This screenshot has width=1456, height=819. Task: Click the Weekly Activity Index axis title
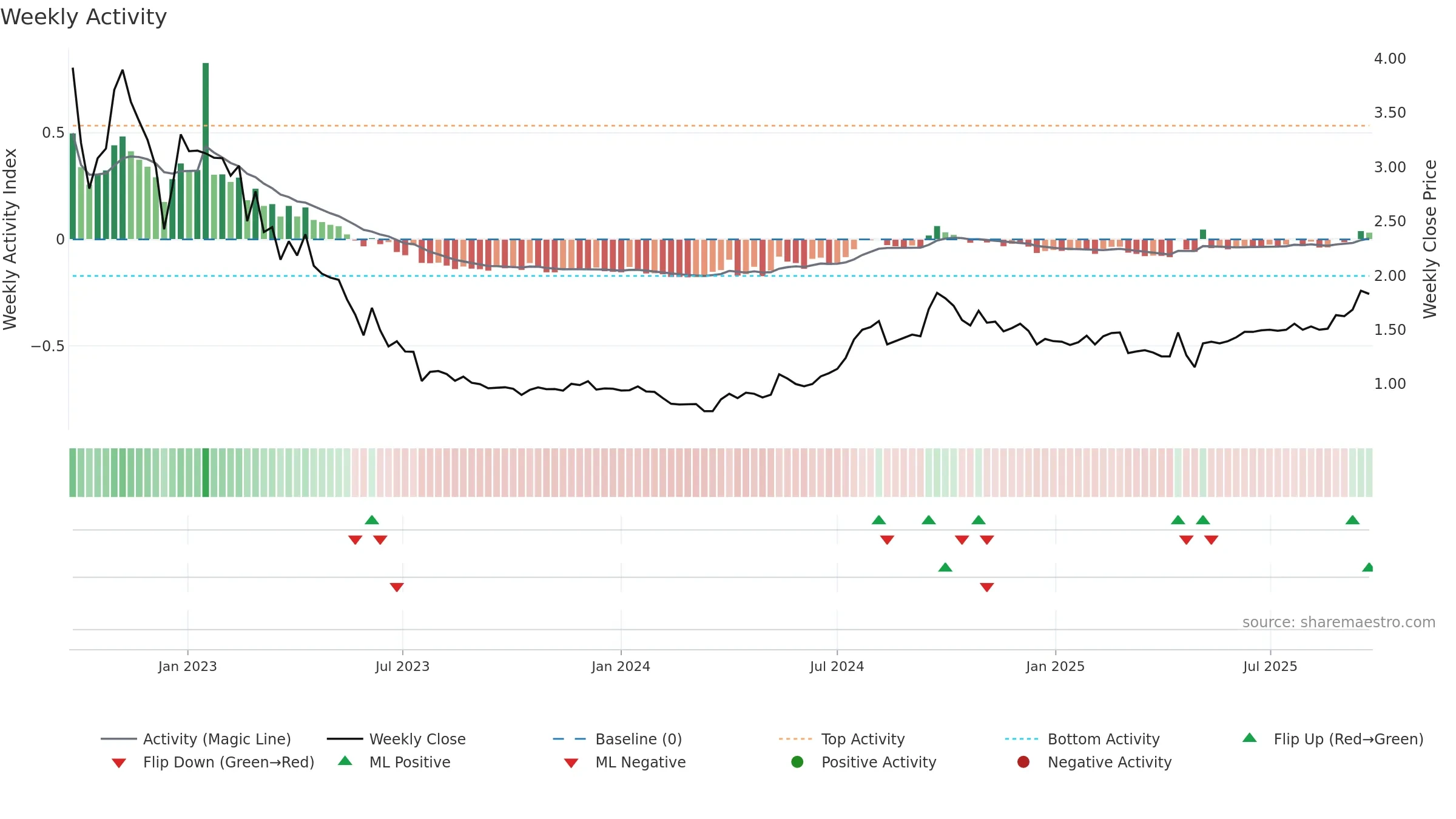[10, 239]
